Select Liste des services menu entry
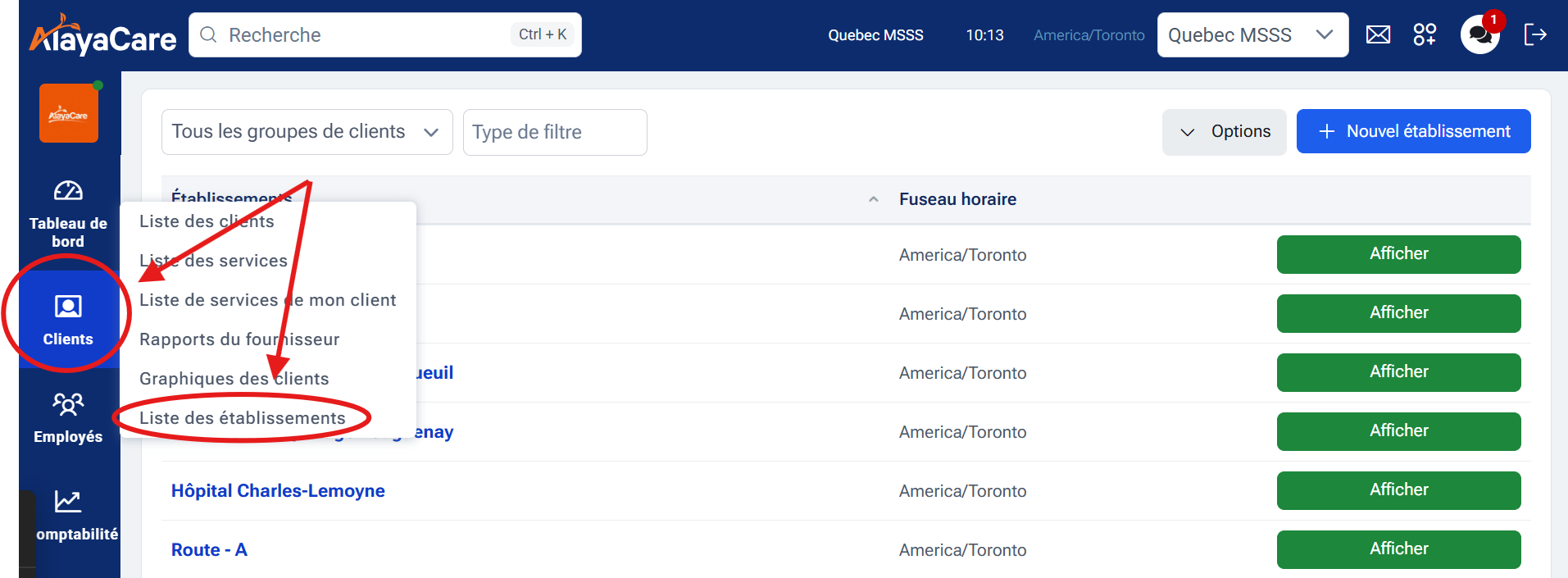The width and height of the screenshot is (1568, 578). tap(213, 261)
